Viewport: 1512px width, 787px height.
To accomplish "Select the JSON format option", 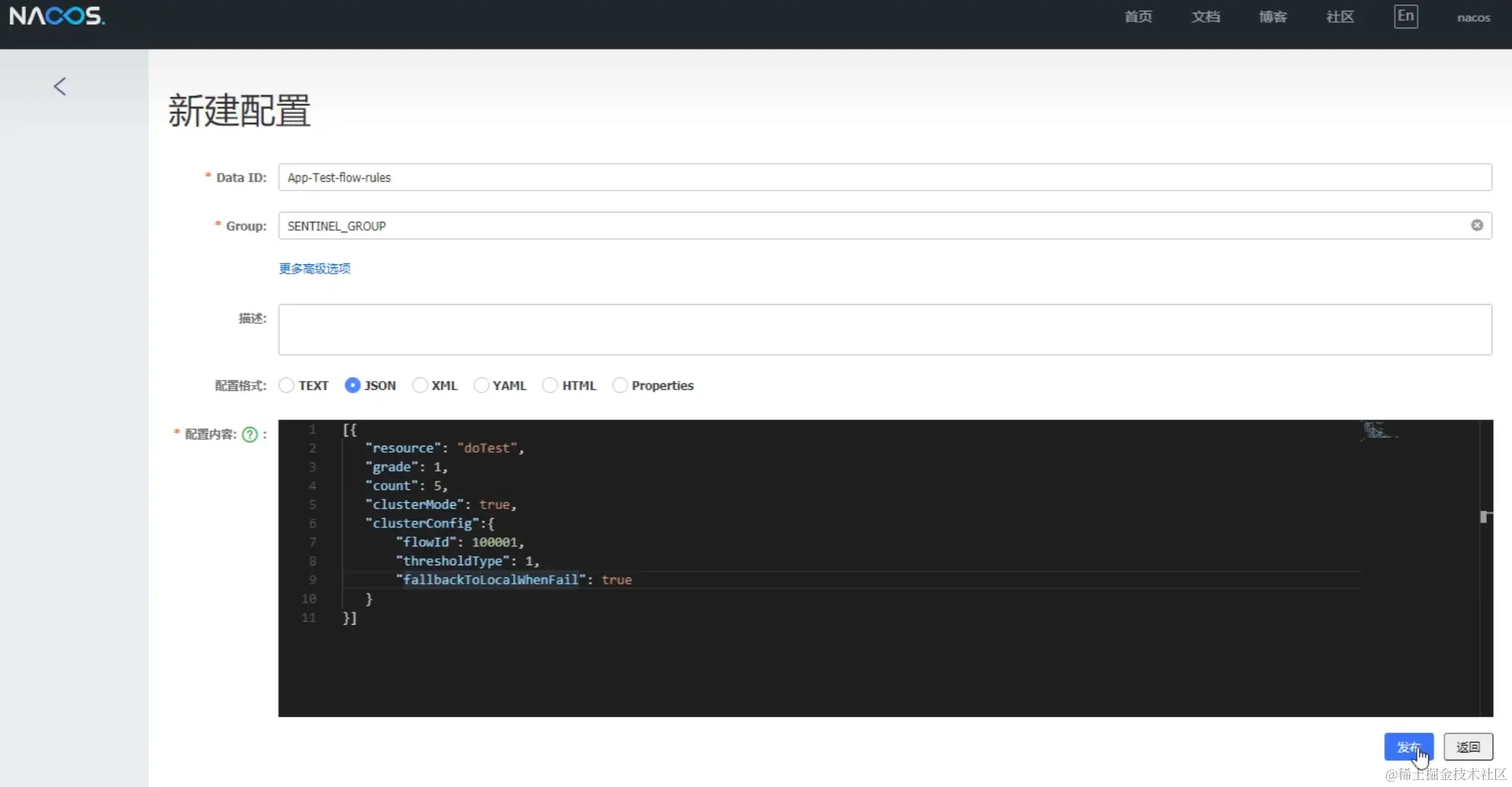I will (352, 386).
